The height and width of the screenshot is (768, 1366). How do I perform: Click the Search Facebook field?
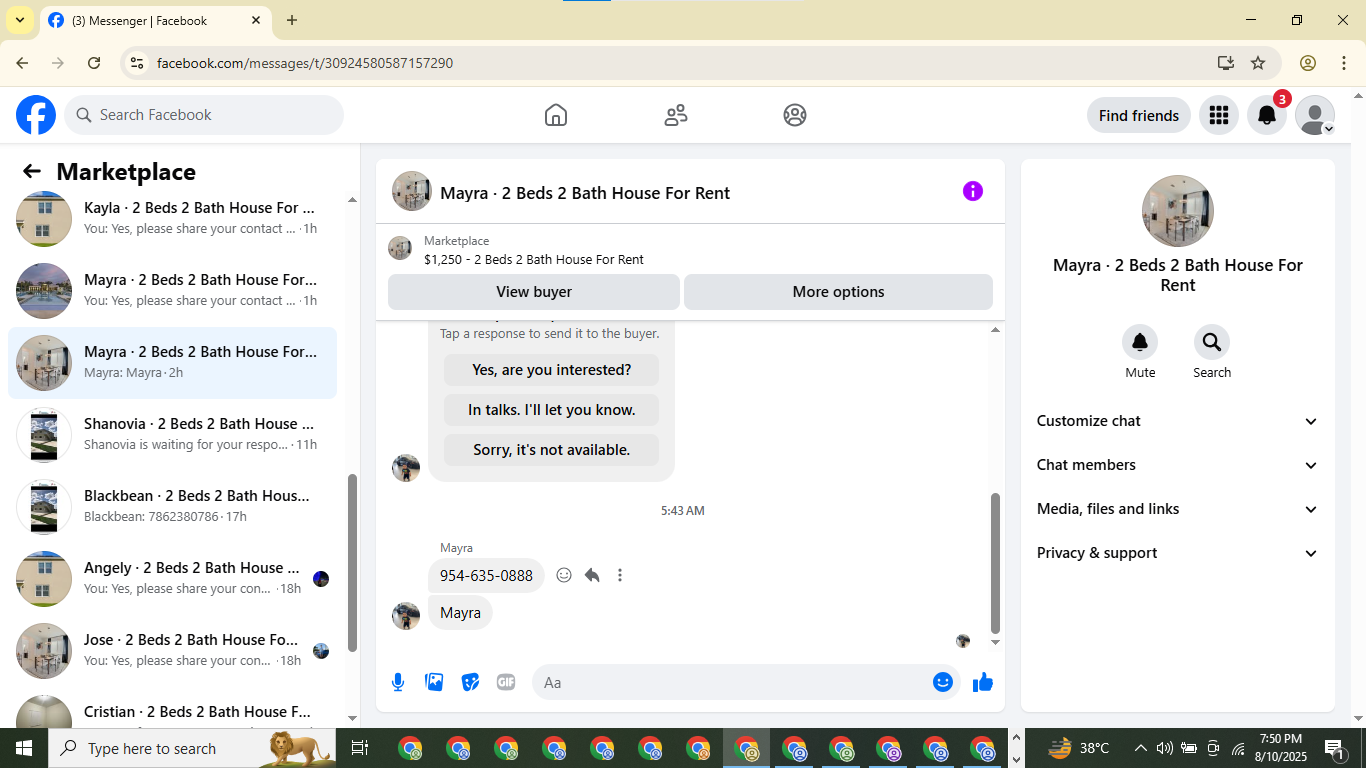[x=204, y=115]
